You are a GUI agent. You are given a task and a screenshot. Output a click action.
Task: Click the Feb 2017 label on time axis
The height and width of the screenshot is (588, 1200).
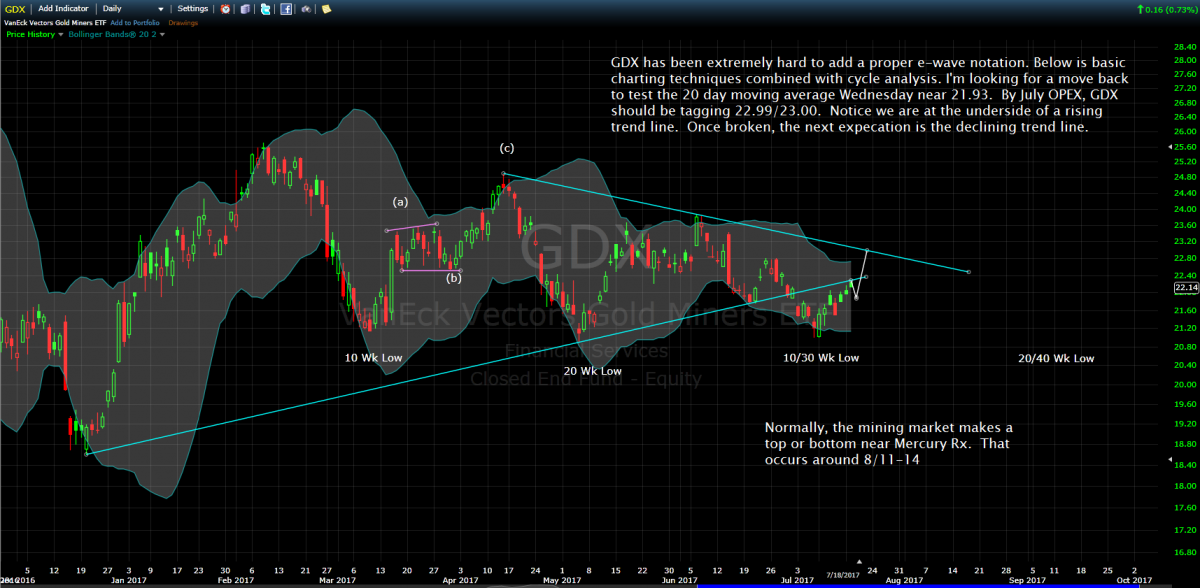point(238,579)
